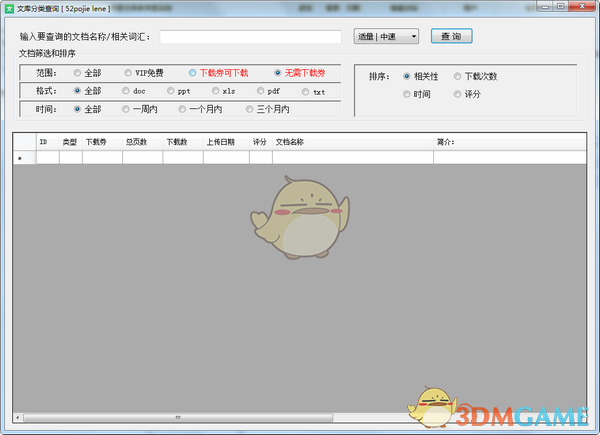Click the 类型 column header

(x=70, y=142)
